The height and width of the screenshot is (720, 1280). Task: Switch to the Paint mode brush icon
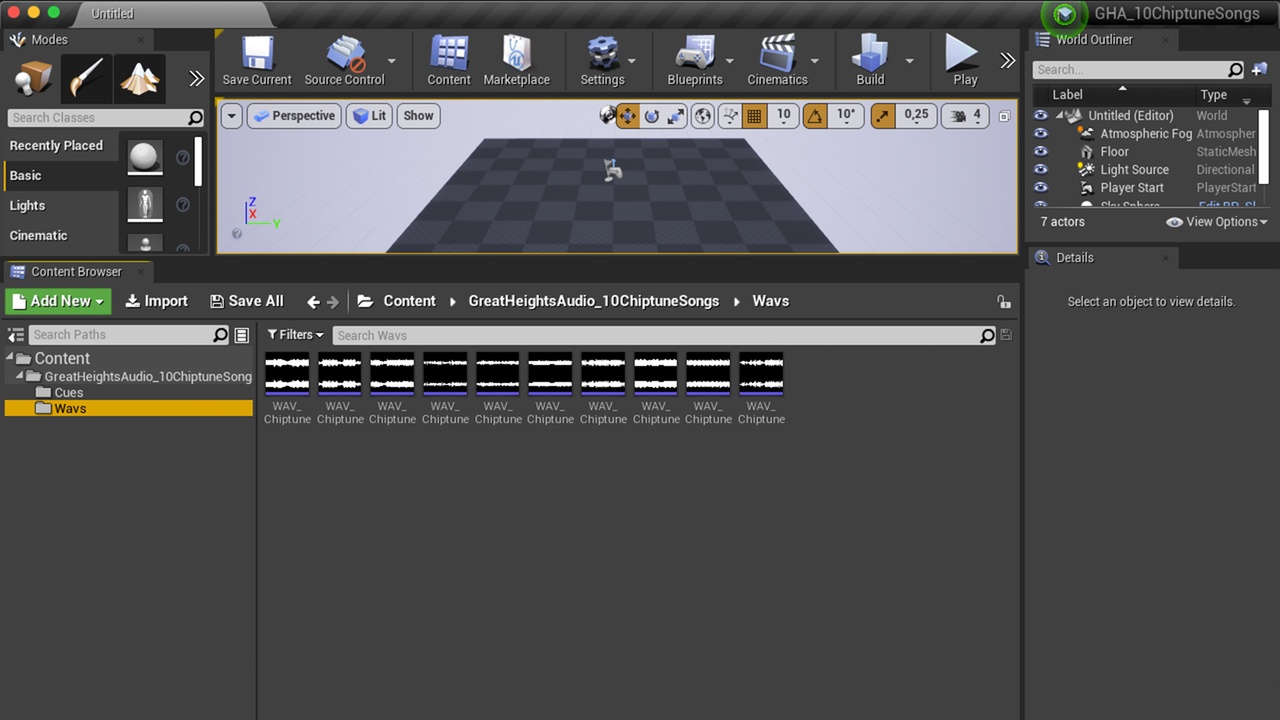tap(87, 78)
